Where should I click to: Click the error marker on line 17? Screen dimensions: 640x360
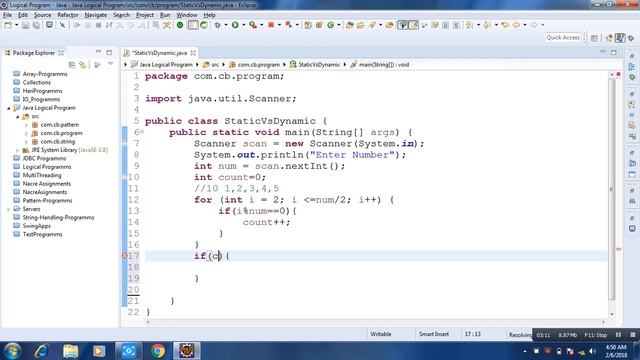(125, 256)
